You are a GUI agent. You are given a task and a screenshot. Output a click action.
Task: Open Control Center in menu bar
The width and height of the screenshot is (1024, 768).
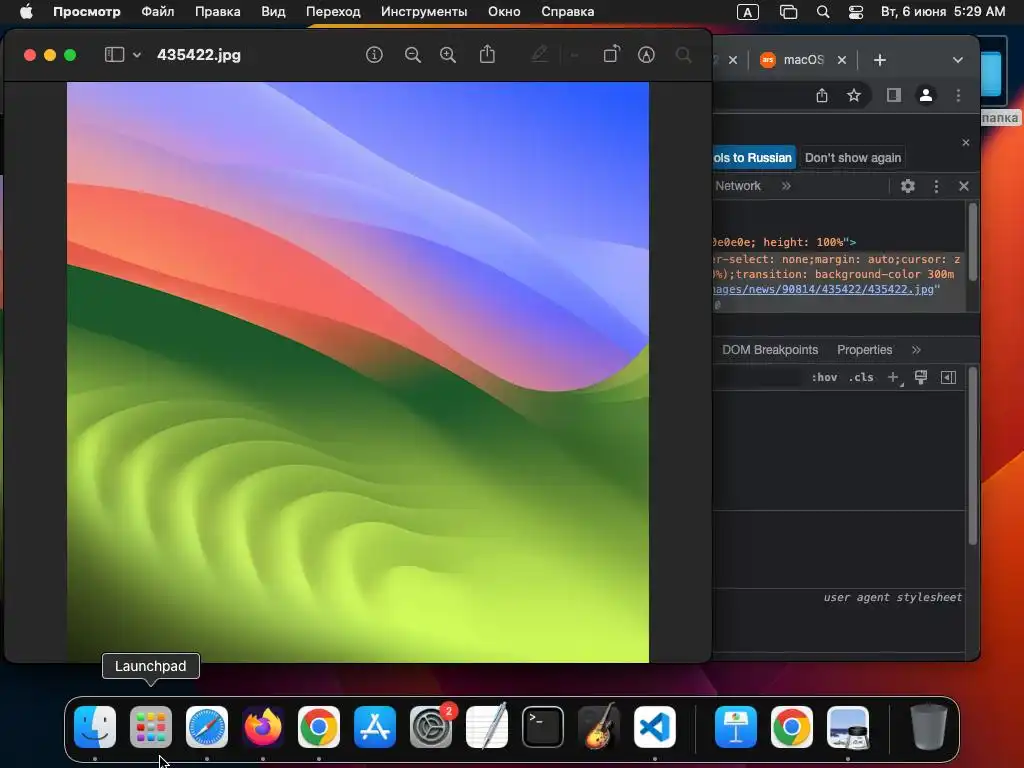(x=856, y=12)
